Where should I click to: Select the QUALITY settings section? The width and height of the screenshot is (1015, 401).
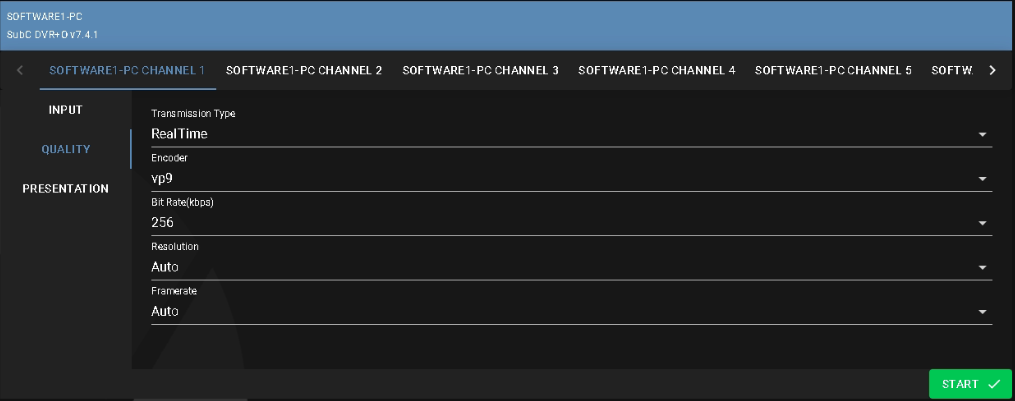click(66, 149)
